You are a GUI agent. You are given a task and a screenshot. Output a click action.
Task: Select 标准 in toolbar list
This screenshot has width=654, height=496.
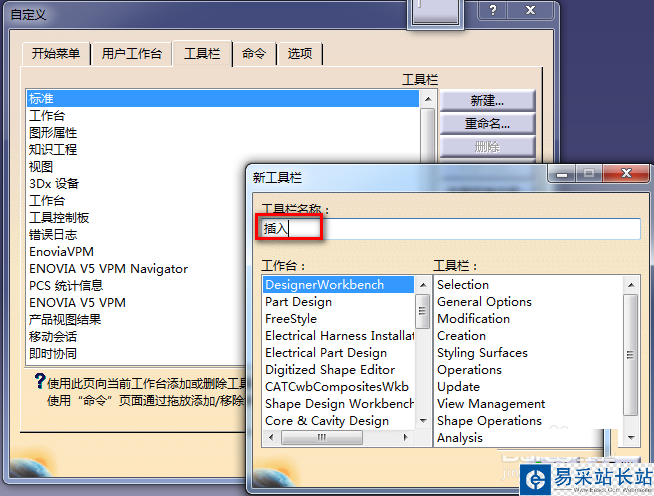pos(223,98)
